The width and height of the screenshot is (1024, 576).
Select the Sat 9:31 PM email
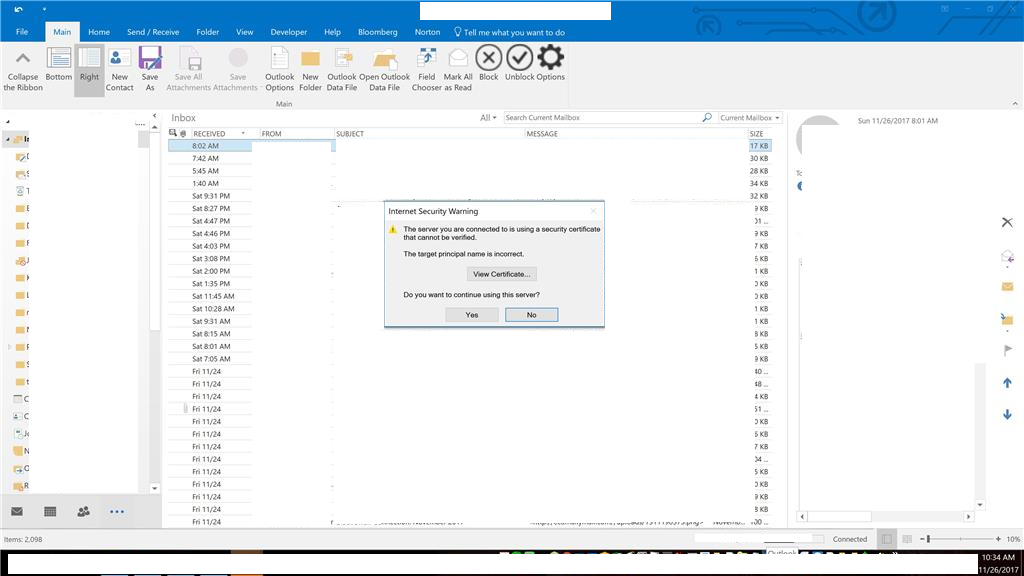click(469, 196)
